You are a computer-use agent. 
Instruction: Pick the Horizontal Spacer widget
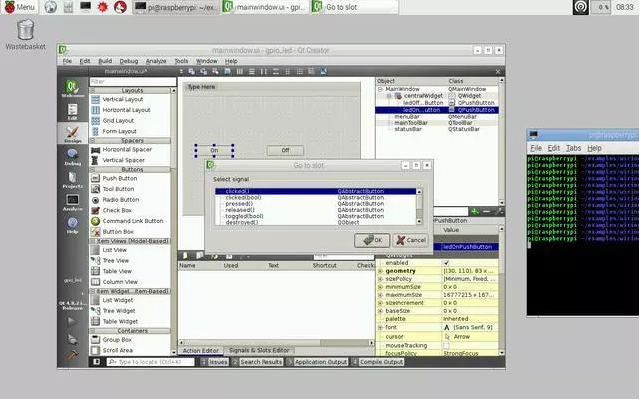pyautogui.click(x=122, y=149)
